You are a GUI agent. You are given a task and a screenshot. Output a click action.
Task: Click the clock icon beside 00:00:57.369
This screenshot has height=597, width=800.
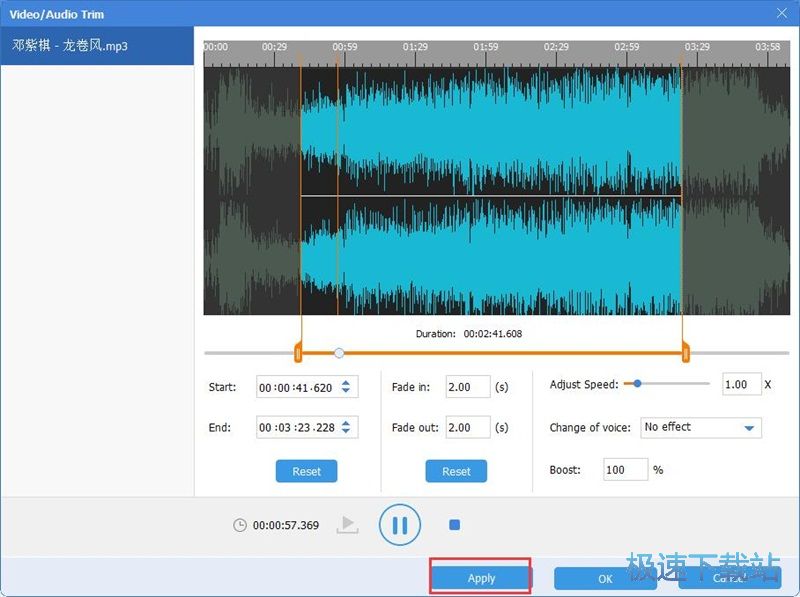click(239, 525)
